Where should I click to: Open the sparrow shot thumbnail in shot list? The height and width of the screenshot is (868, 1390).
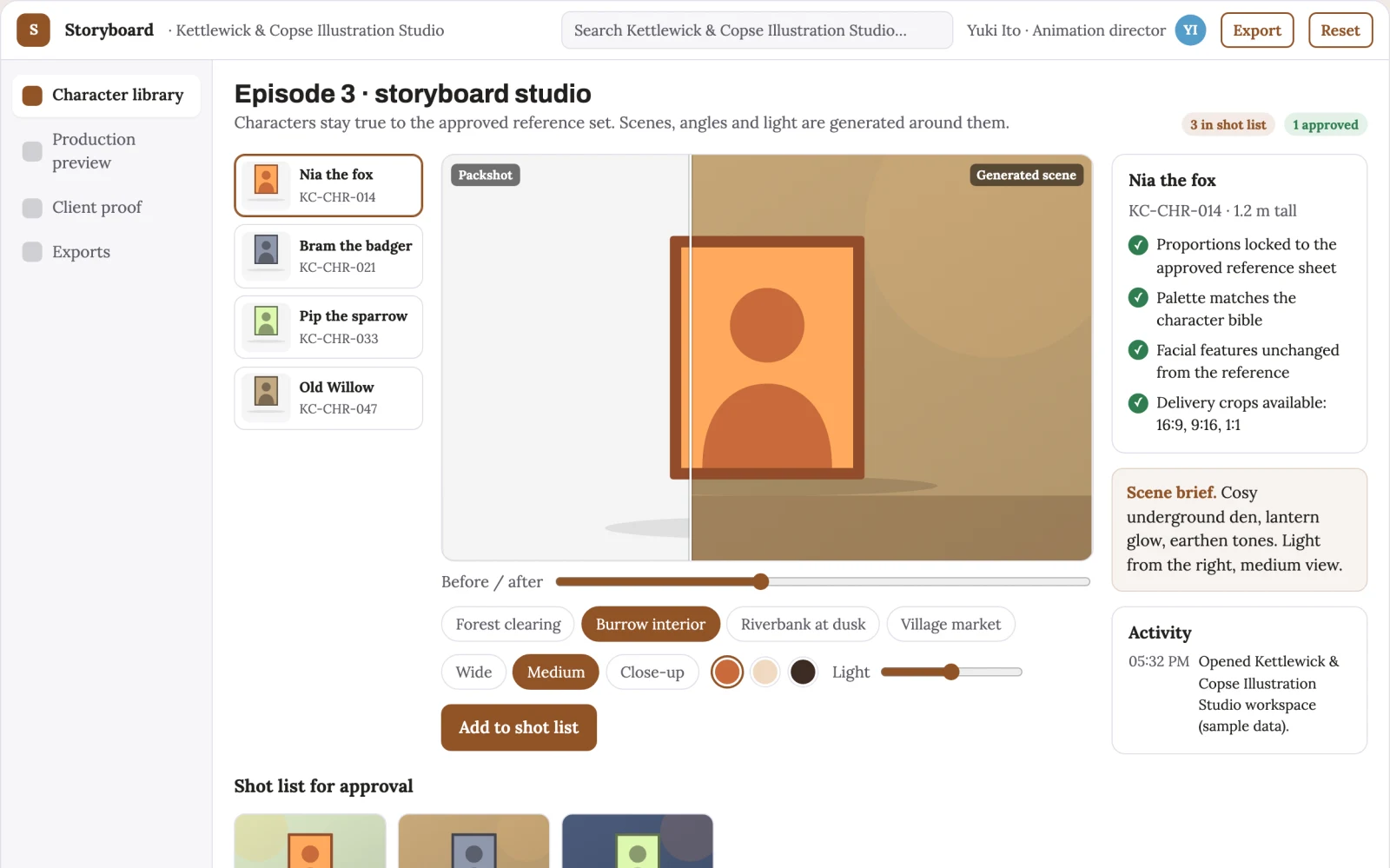[x=638, y=841]
